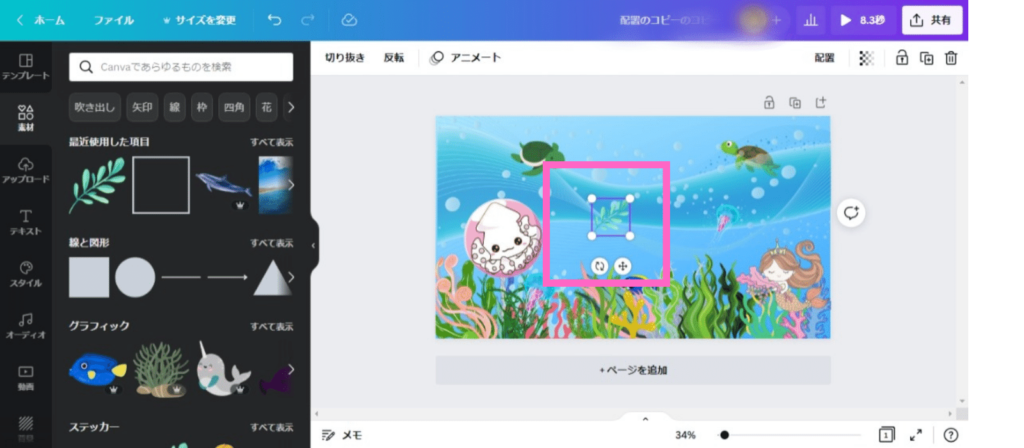Select the 矢印 category chip

pos(142,107)
